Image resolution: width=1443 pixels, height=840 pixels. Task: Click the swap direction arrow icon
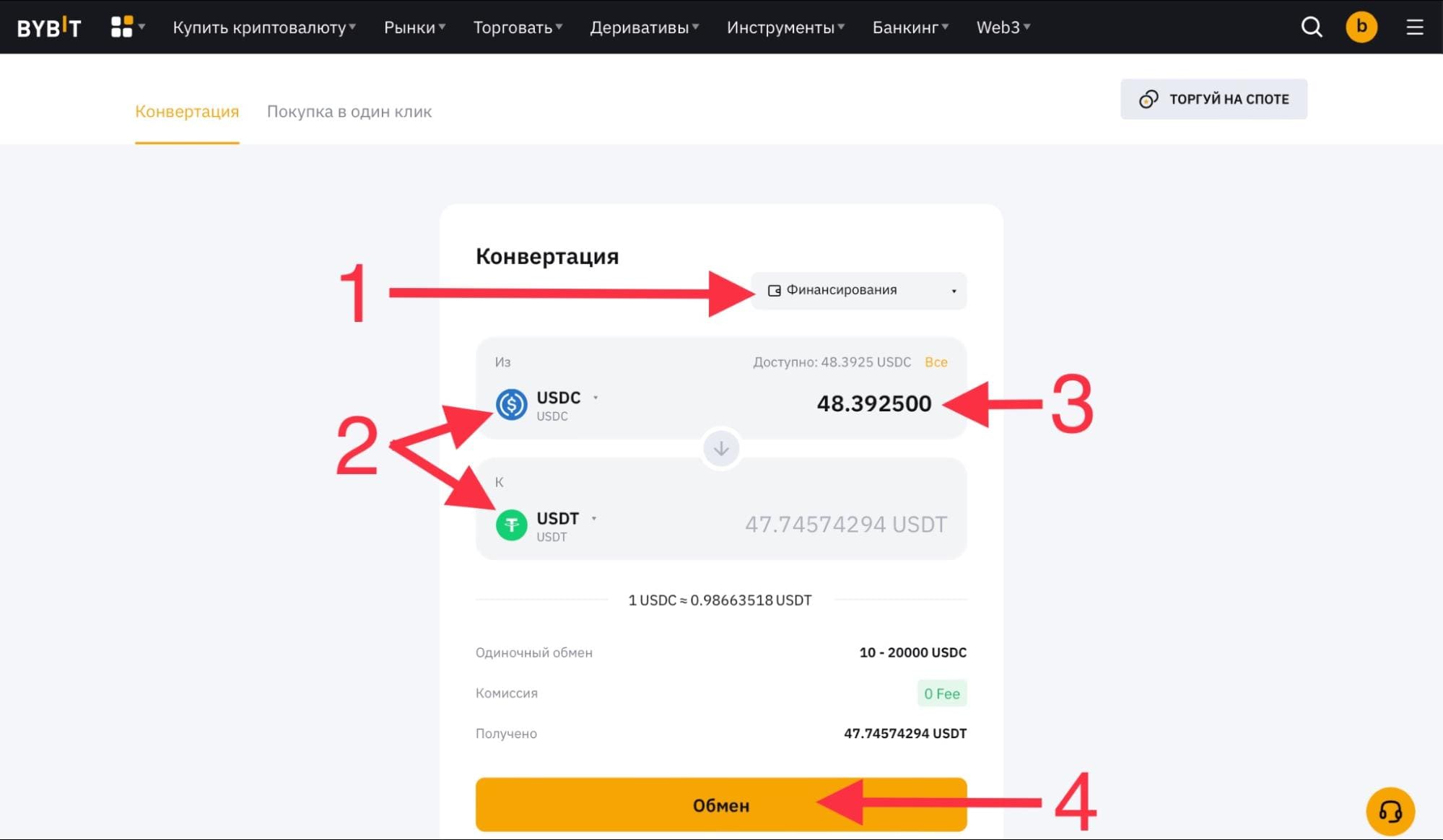[721, 449]
